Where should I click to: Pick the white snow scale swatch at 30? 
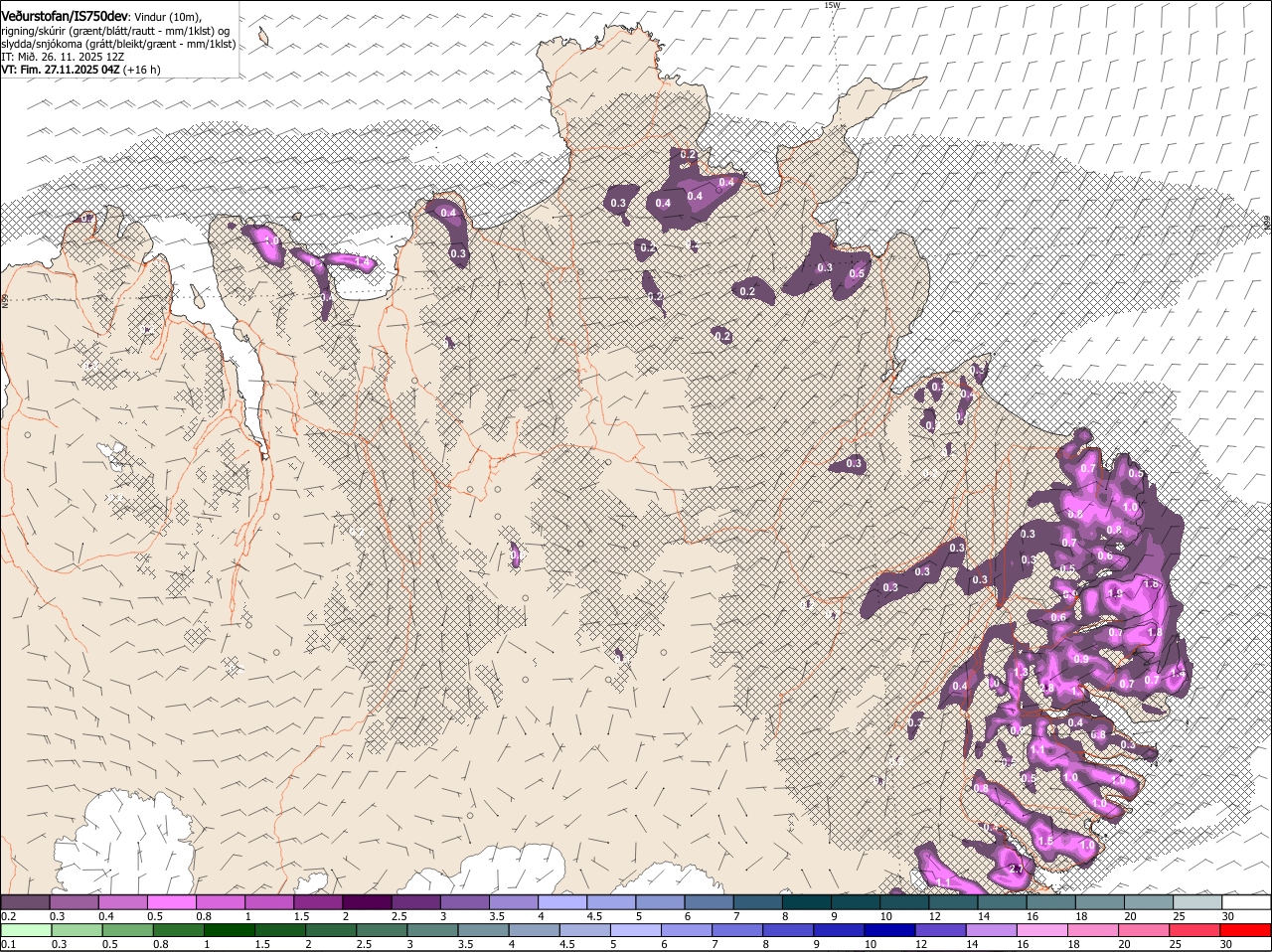click(1246, 902)
